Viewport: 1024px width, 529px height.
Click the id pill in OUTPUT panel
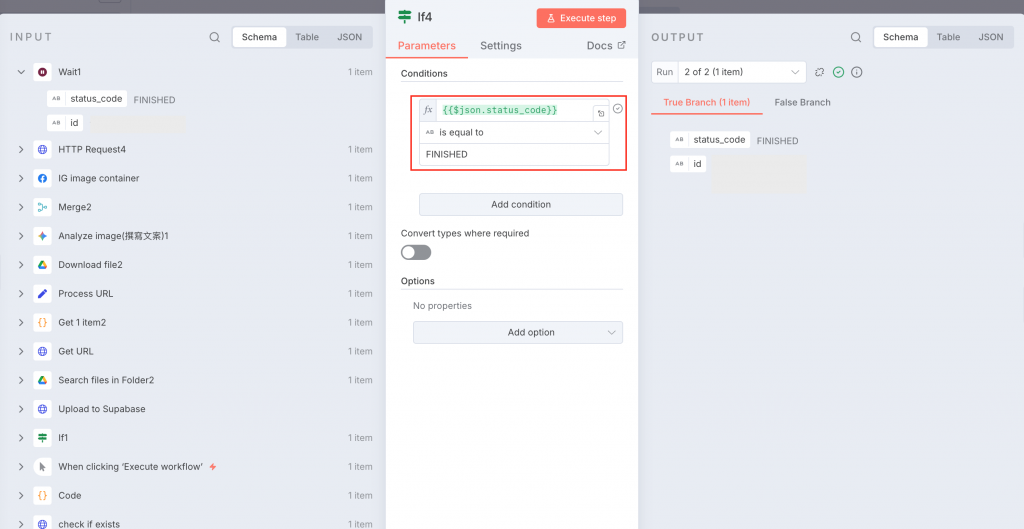(688, 164)
